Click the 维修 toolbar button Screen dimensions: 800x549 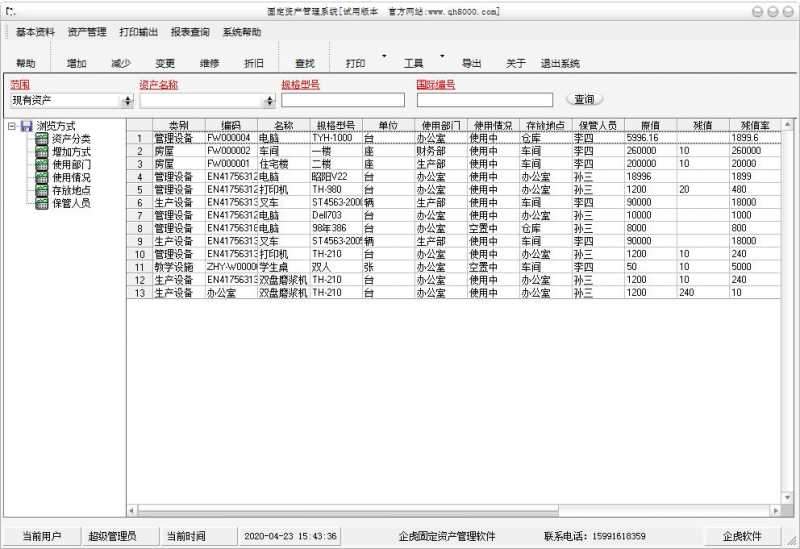coord(209,63)
